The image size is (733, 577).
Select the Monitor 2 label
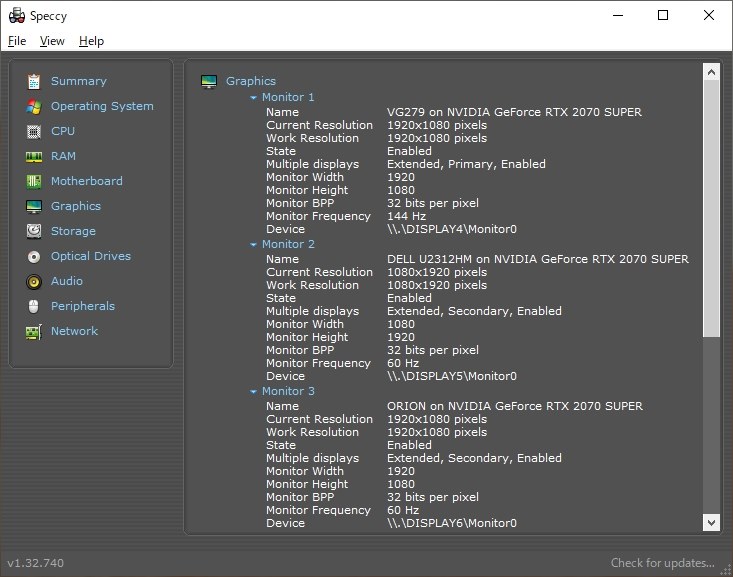(x=288, y=244)
